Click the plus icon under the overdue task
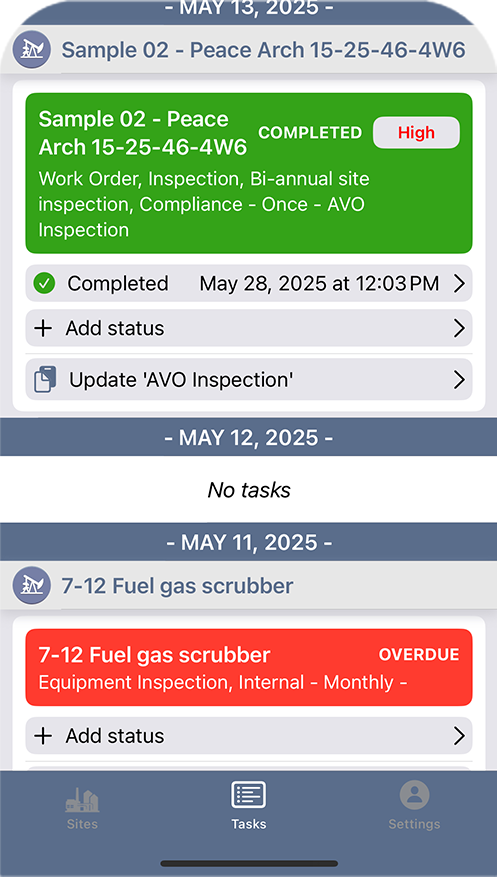 (x=43, y=736)
